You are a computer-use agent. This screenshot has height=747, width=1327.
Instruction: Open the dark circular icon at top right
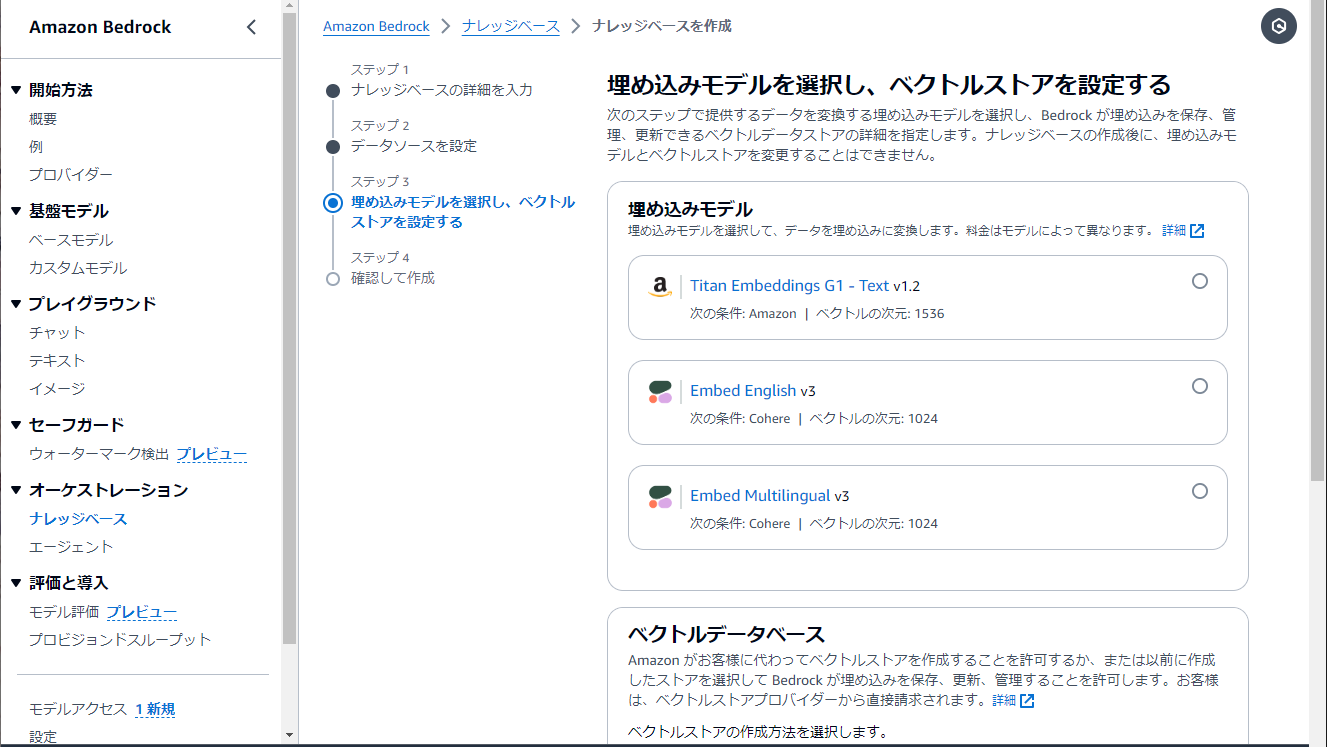(1278, 26)
